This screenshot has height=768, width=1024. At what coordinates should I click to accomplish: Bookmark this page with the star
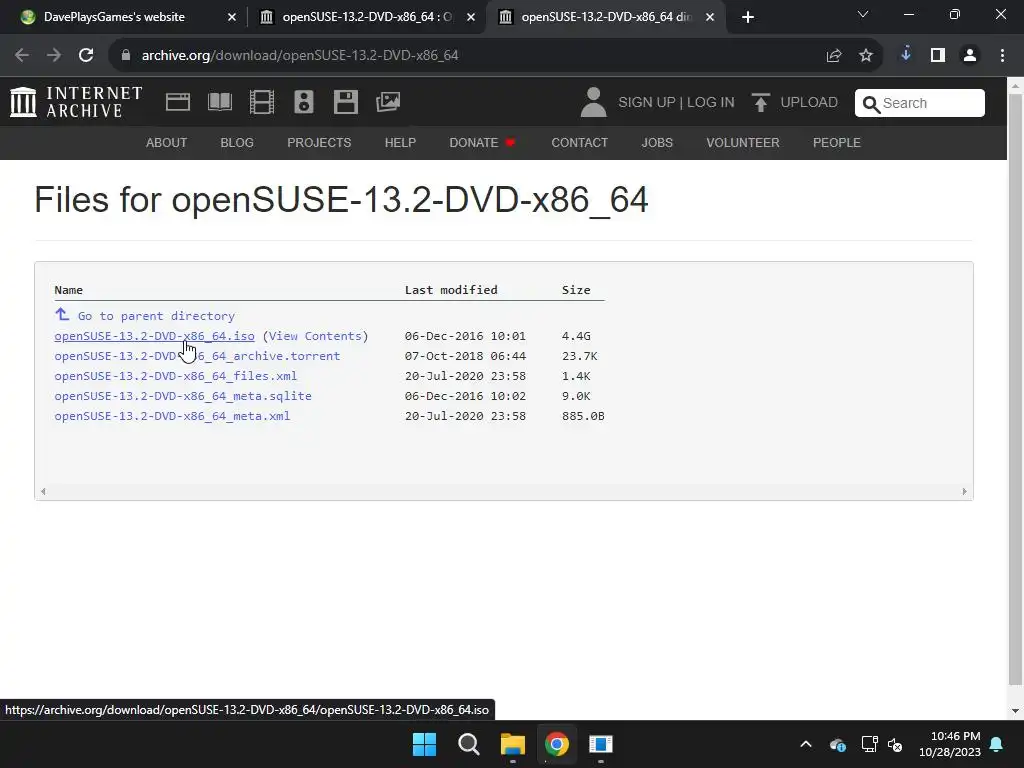pos(866,56)
